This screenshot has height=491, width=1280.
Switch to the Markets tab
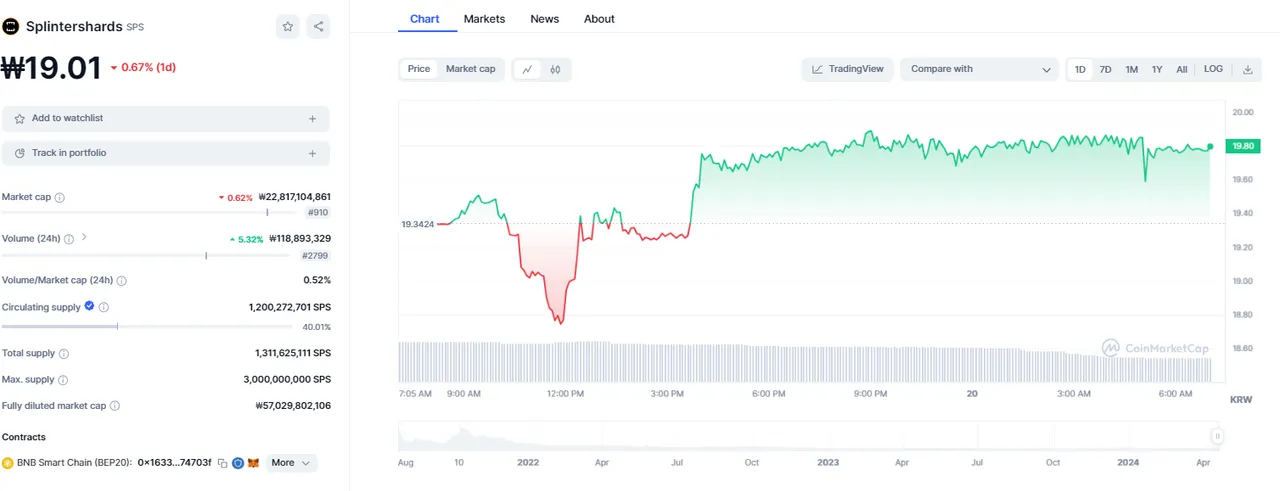(x=484, y=19)
